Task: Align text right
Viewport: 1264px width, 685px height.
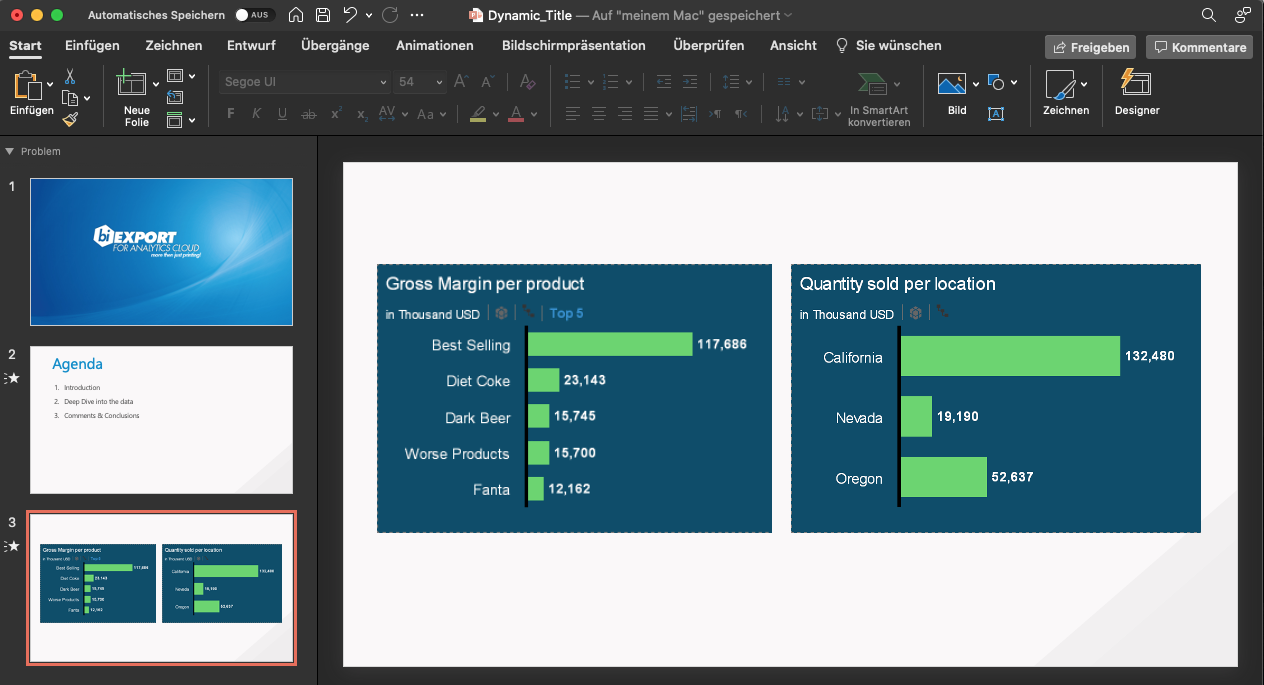Action: pyautogui.click(x=625, y=114)
